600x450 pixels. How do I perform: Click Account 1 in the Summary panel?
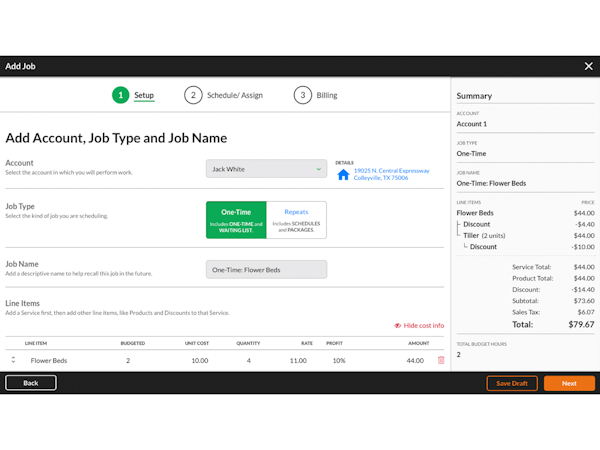tap(471, 124)
